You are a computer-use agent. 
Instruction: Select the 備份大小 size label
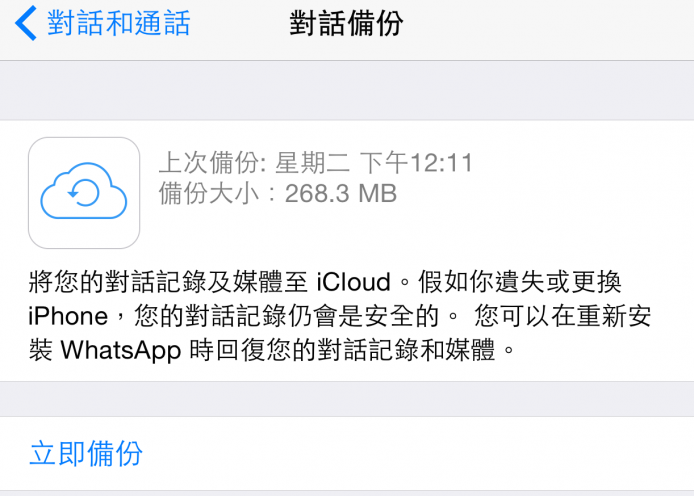click(x=209, y=193)
